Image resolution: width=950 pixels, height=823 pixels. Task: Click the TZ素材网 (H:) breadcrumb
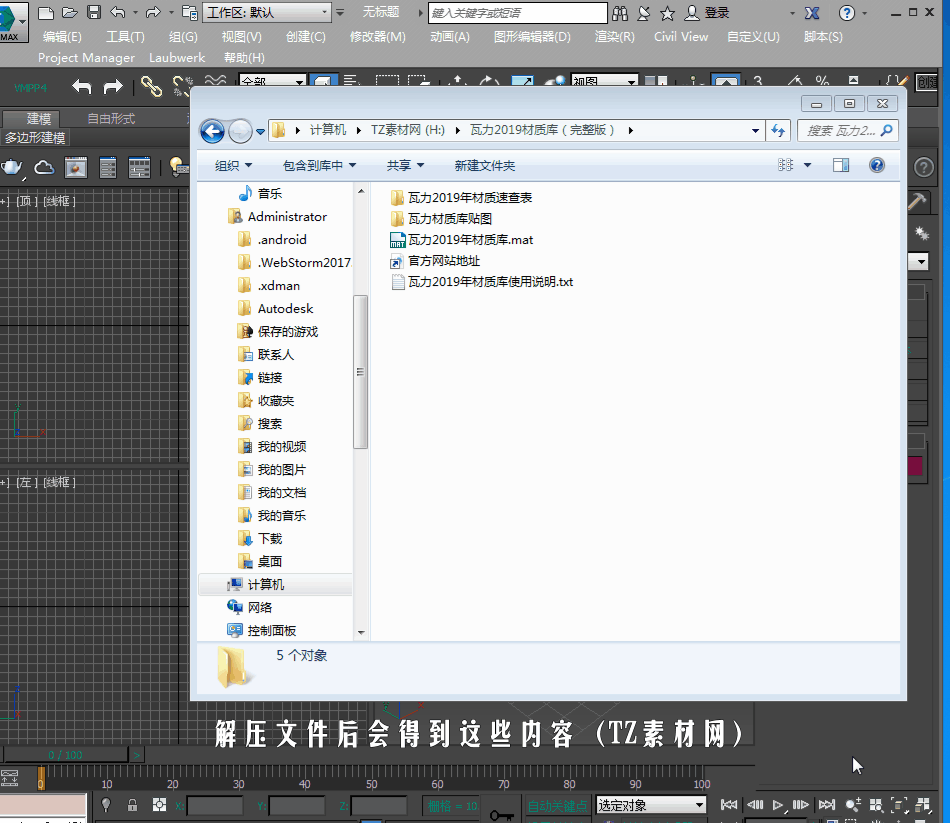pos(408,130)
